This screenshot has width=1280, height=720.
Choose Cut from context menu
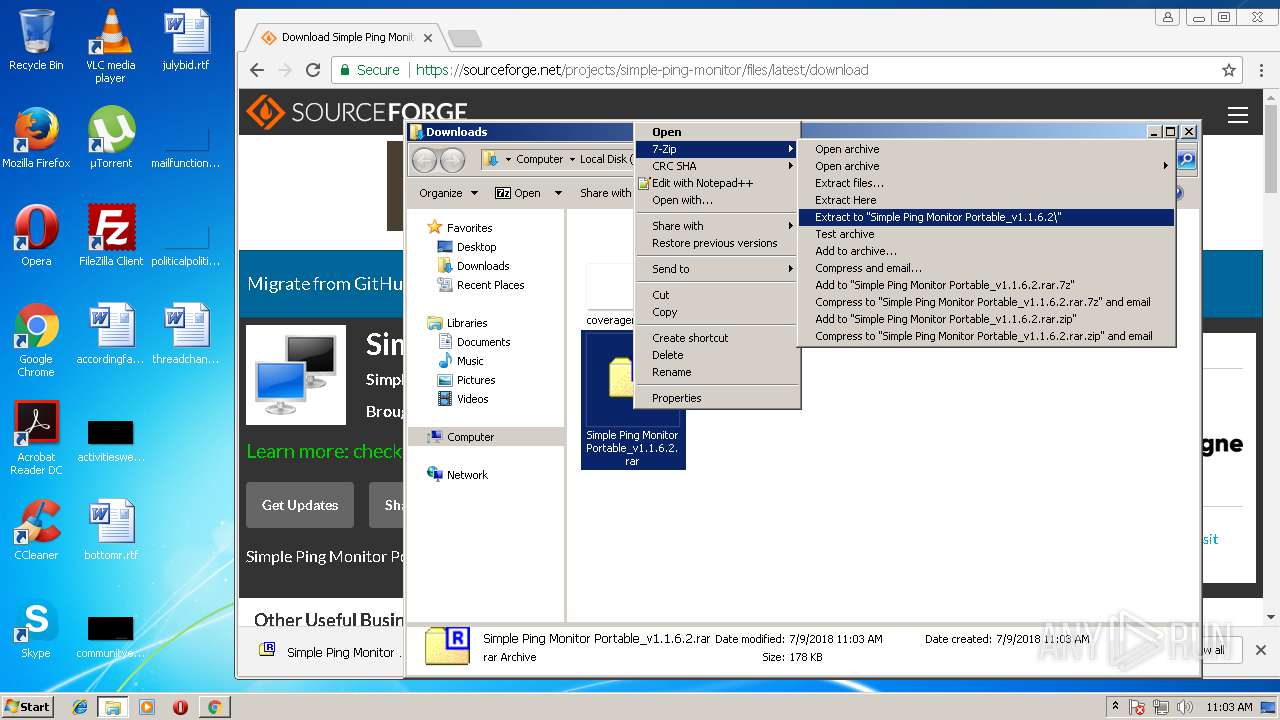click(x=717, y=295)
